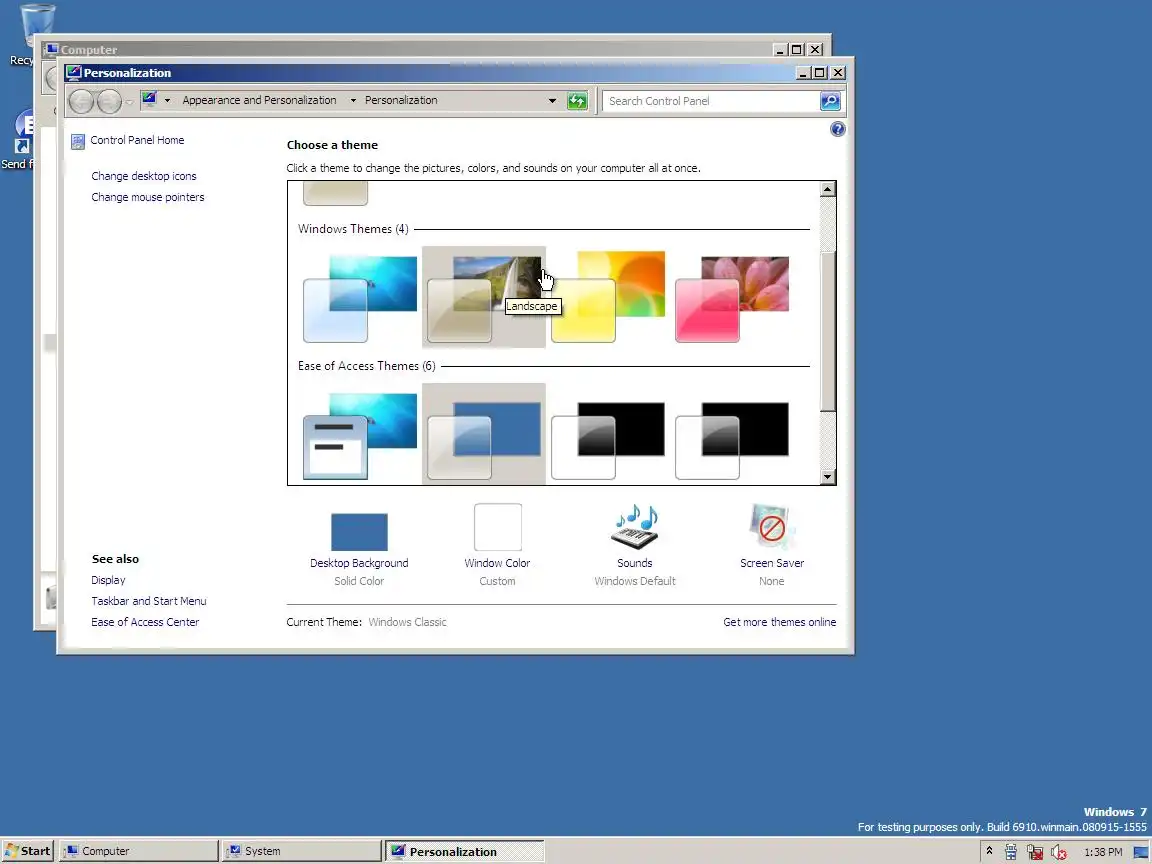Screen dimensions: 1152x864
Task: Expand the Control Panel root breadcrumb arrow
Action: pos(168,100)
